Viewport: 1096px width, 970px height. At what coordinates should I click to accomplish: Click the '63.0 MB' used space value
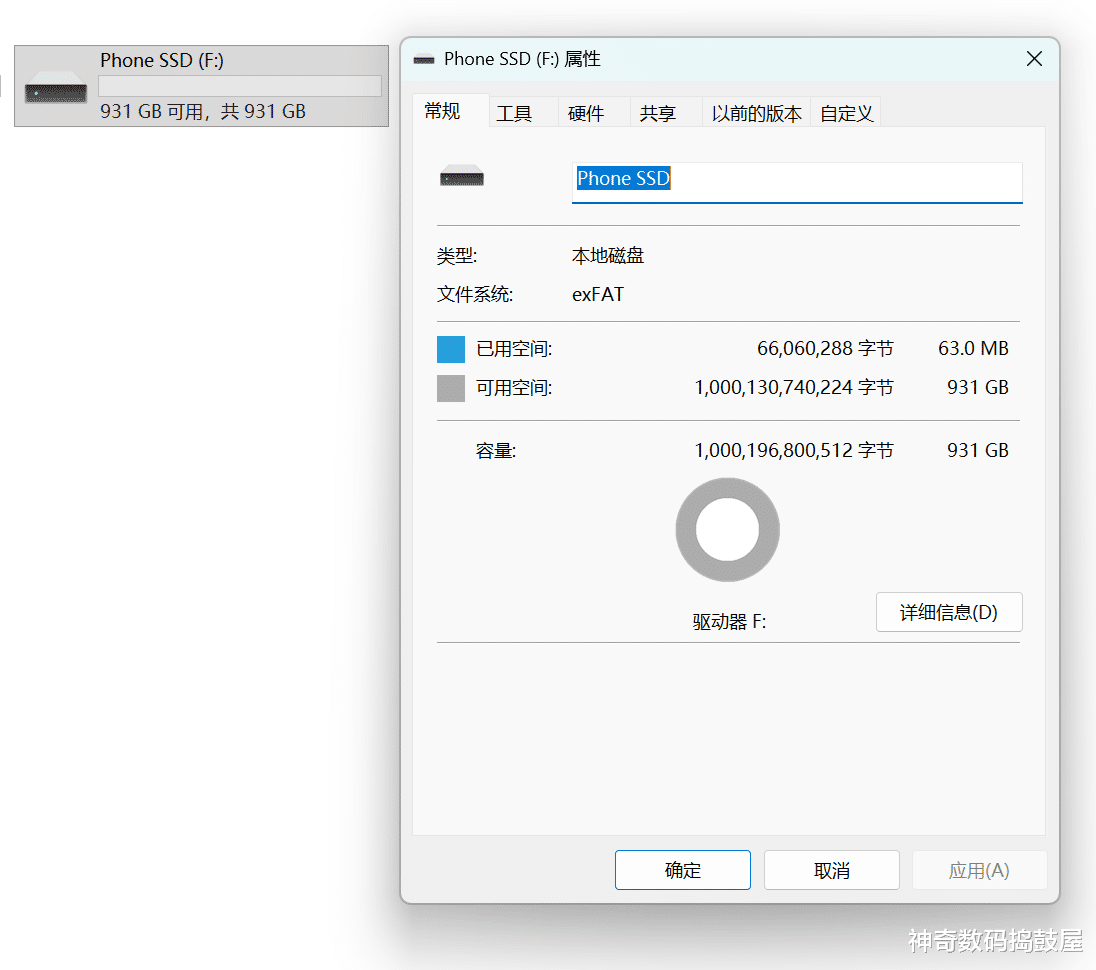click(973, 348)
